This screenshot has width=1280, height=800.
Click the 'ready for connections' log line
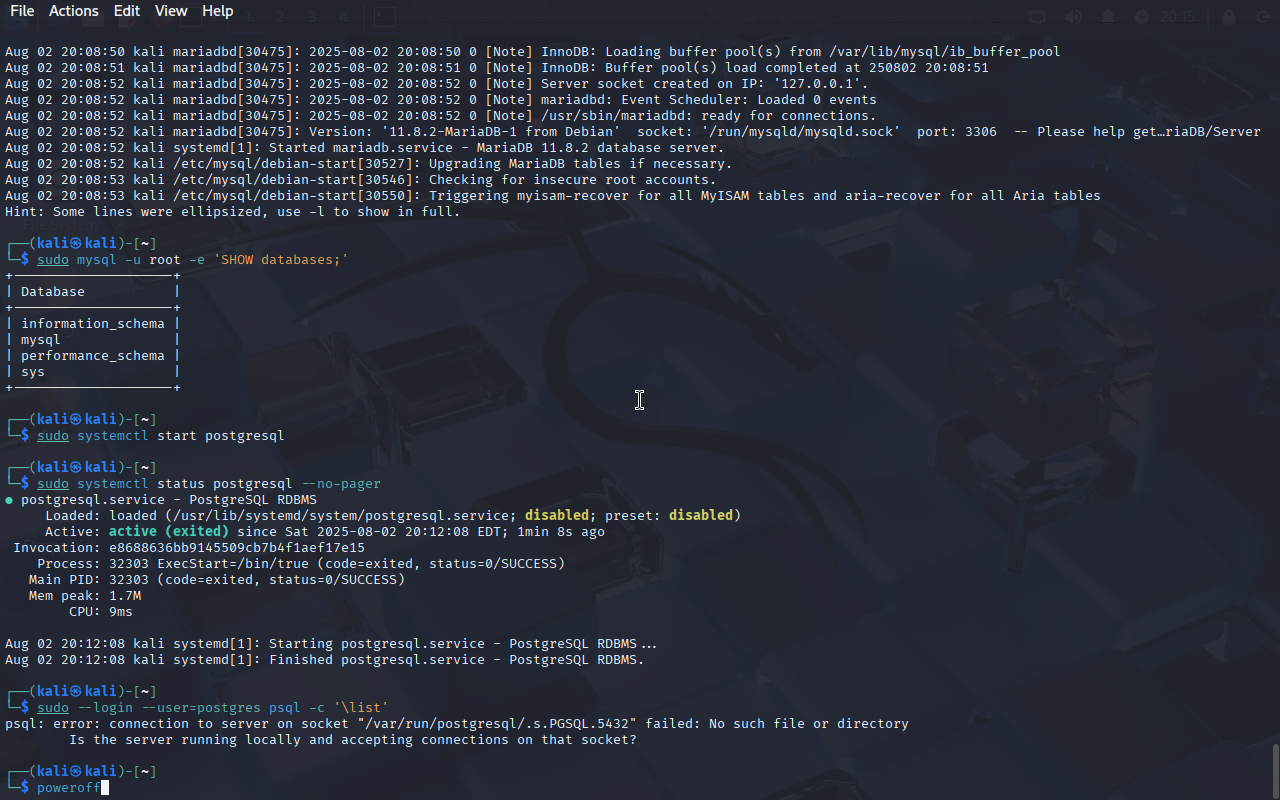441,116
